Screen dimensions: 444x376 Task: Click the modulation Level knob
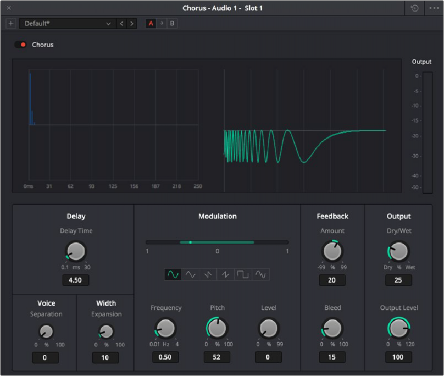[x=268, y=328]
